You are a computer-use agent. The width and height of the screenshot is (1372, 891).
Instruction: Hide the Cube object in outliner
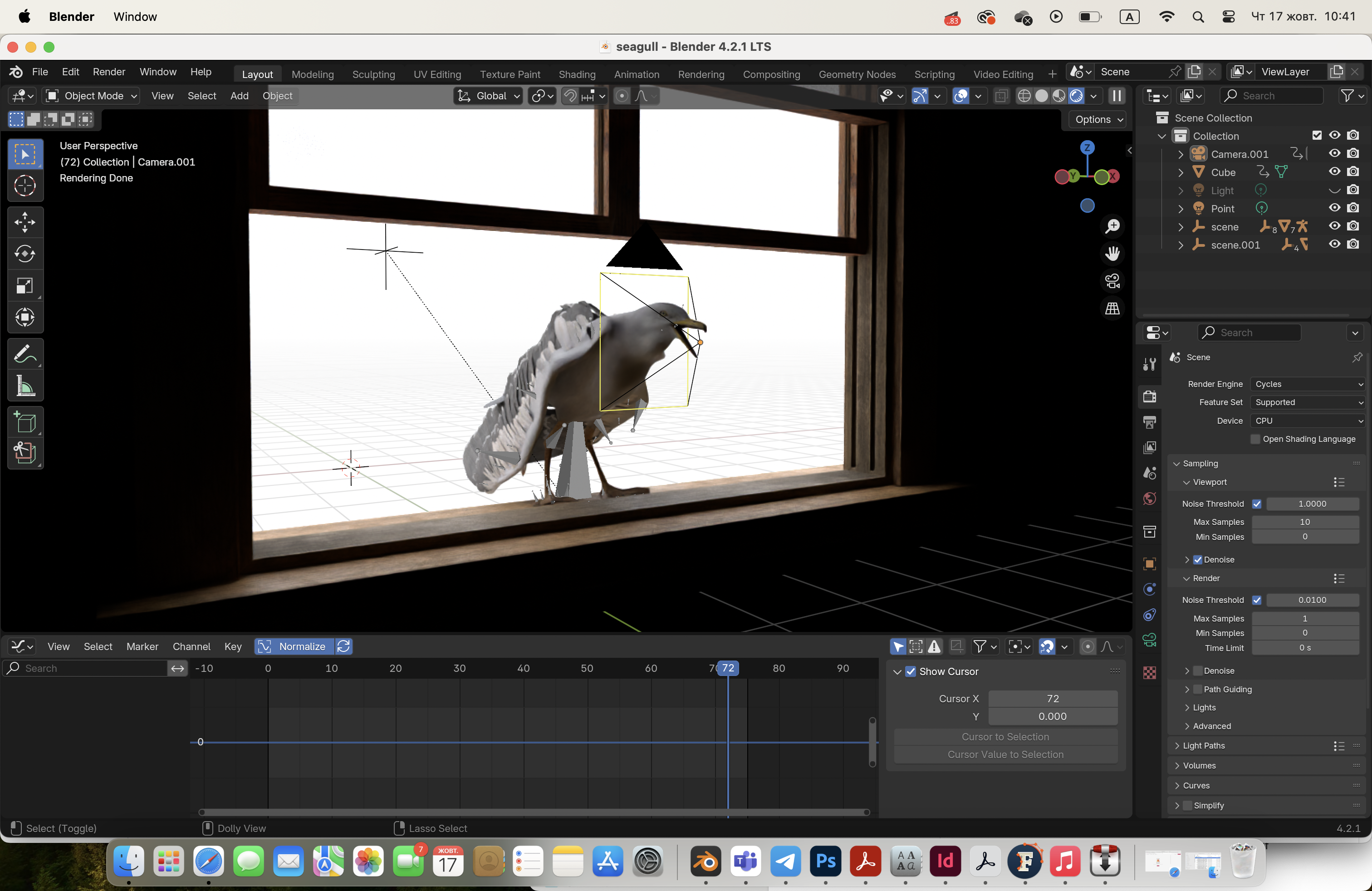[1334, 172]
